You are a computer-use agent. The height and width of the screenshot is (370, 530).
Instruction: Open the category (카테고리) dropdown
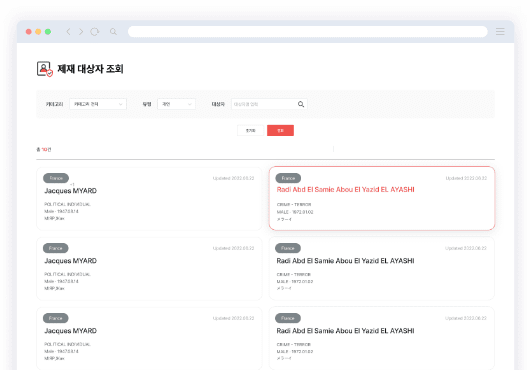[x=98, y=104]
